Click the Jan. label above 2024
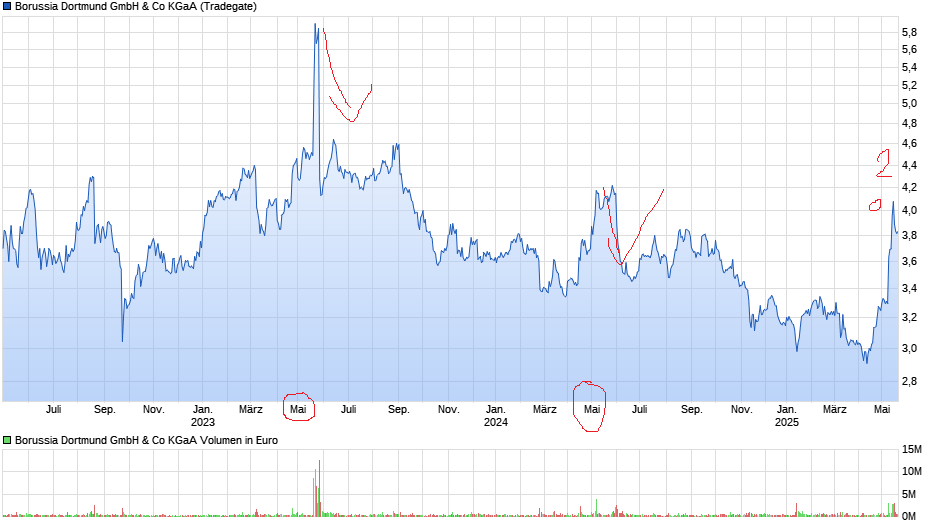 (496, 409)
